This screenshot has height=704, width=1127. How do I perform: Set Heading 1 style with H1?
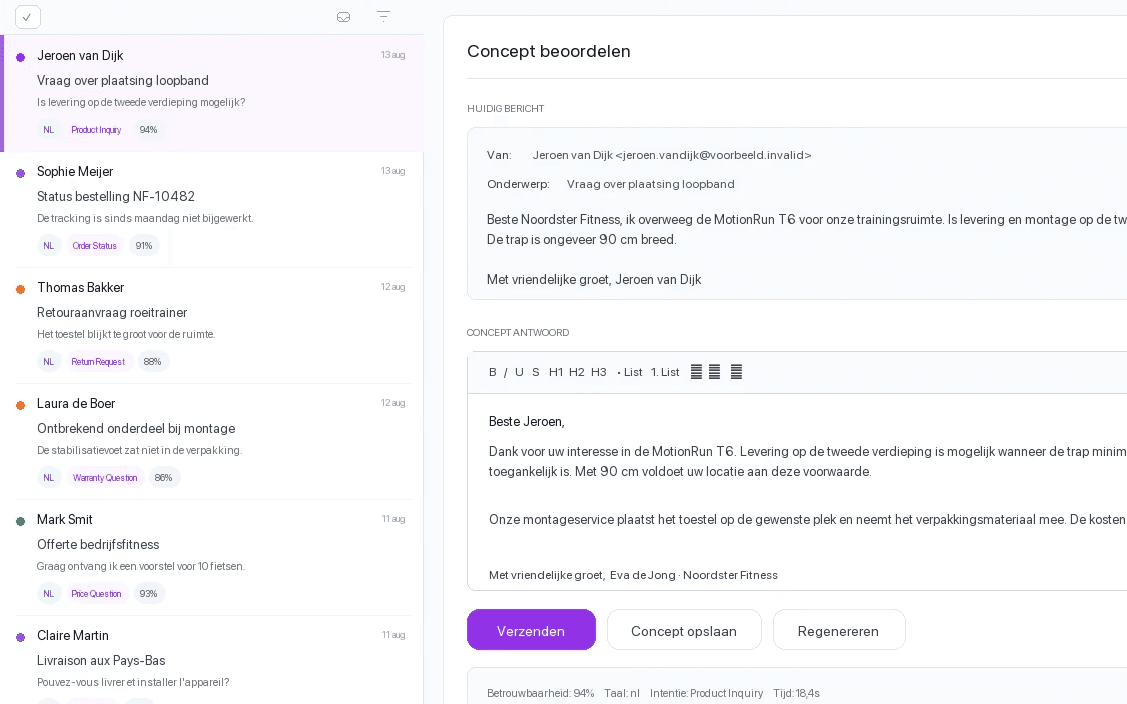tap(556, 372)
